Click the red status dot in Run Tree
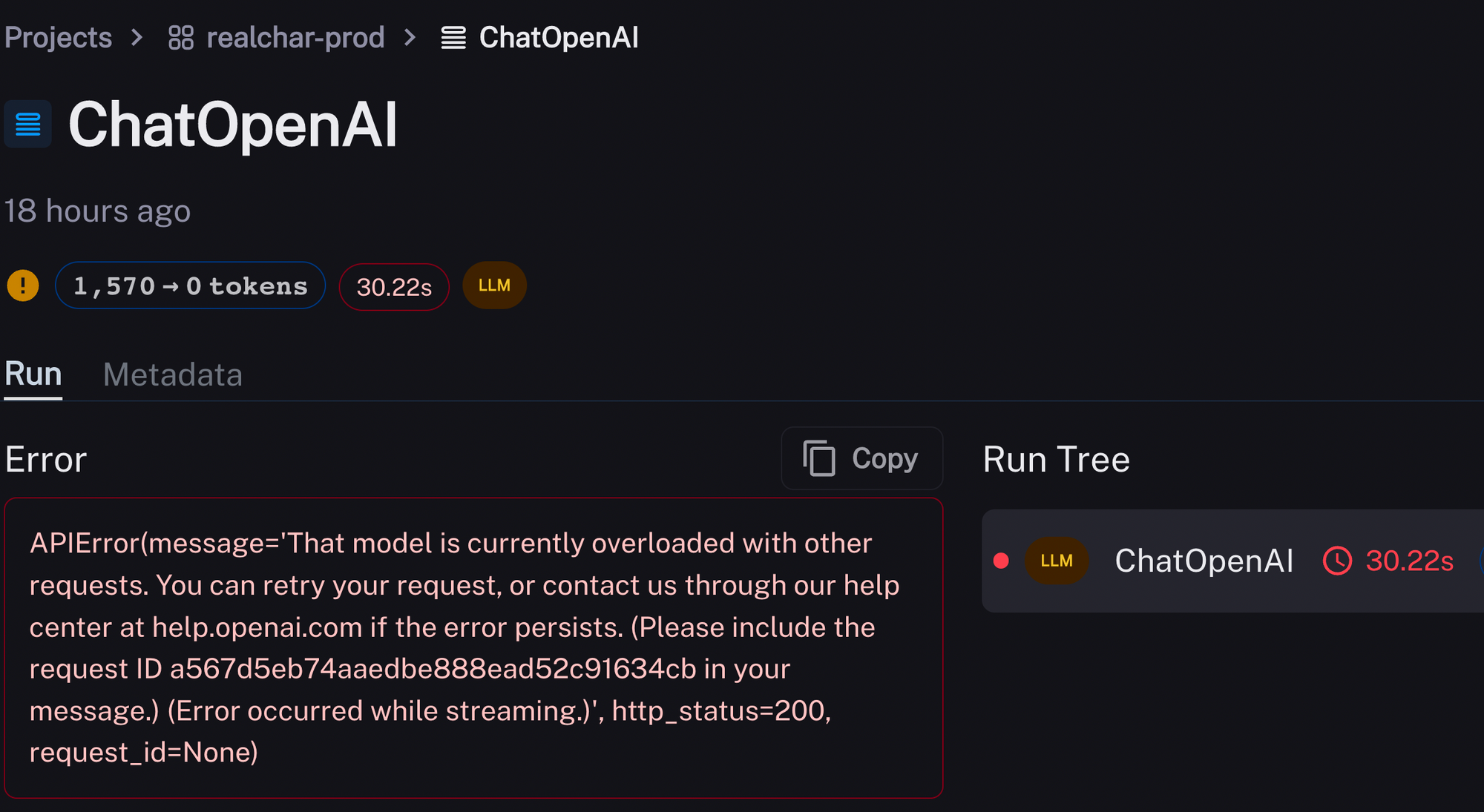Screen dimensions: 1484x812 click(1001, 561)
